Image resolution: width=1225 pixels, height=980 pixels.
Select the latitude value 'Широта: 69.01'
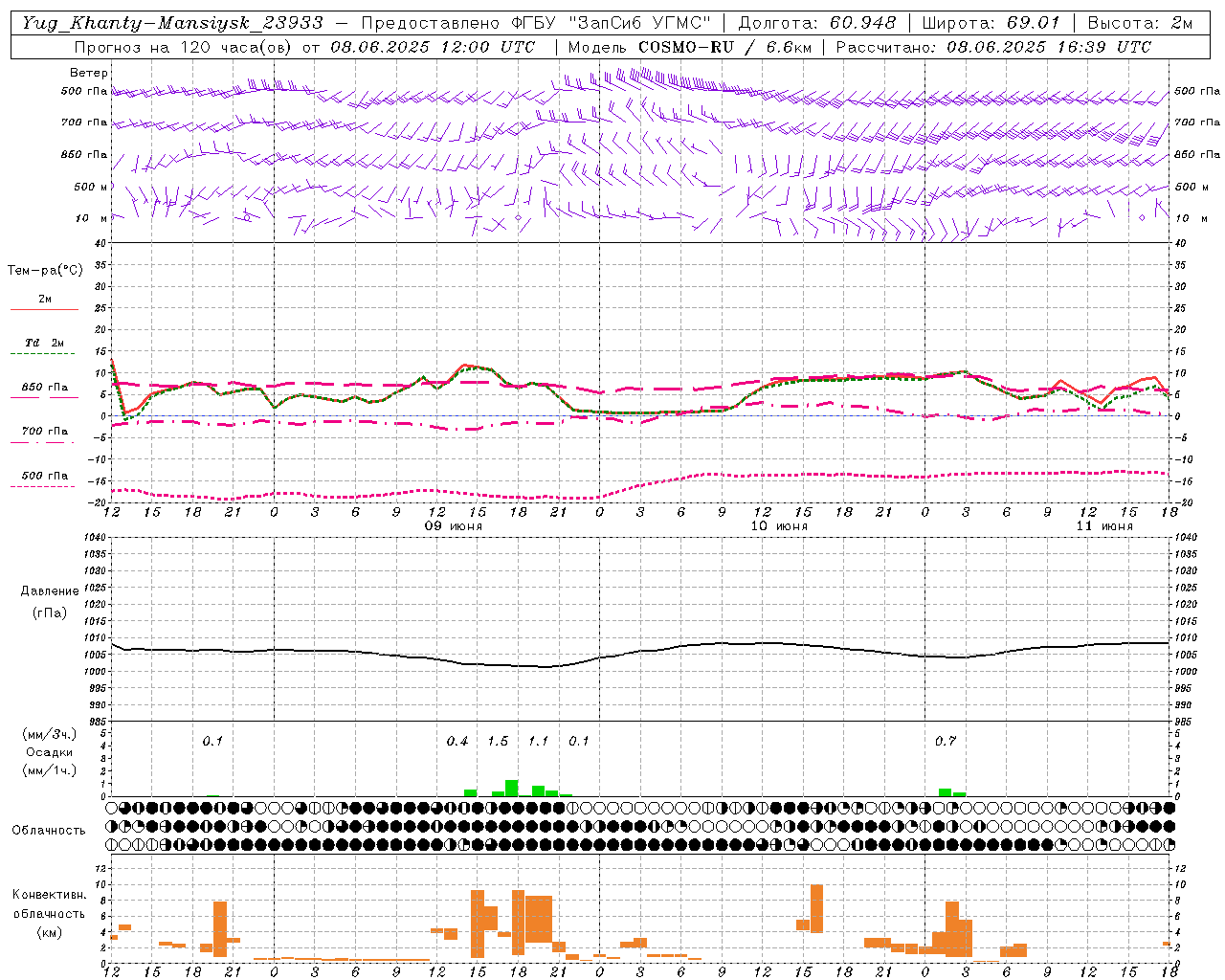[992, 23]
